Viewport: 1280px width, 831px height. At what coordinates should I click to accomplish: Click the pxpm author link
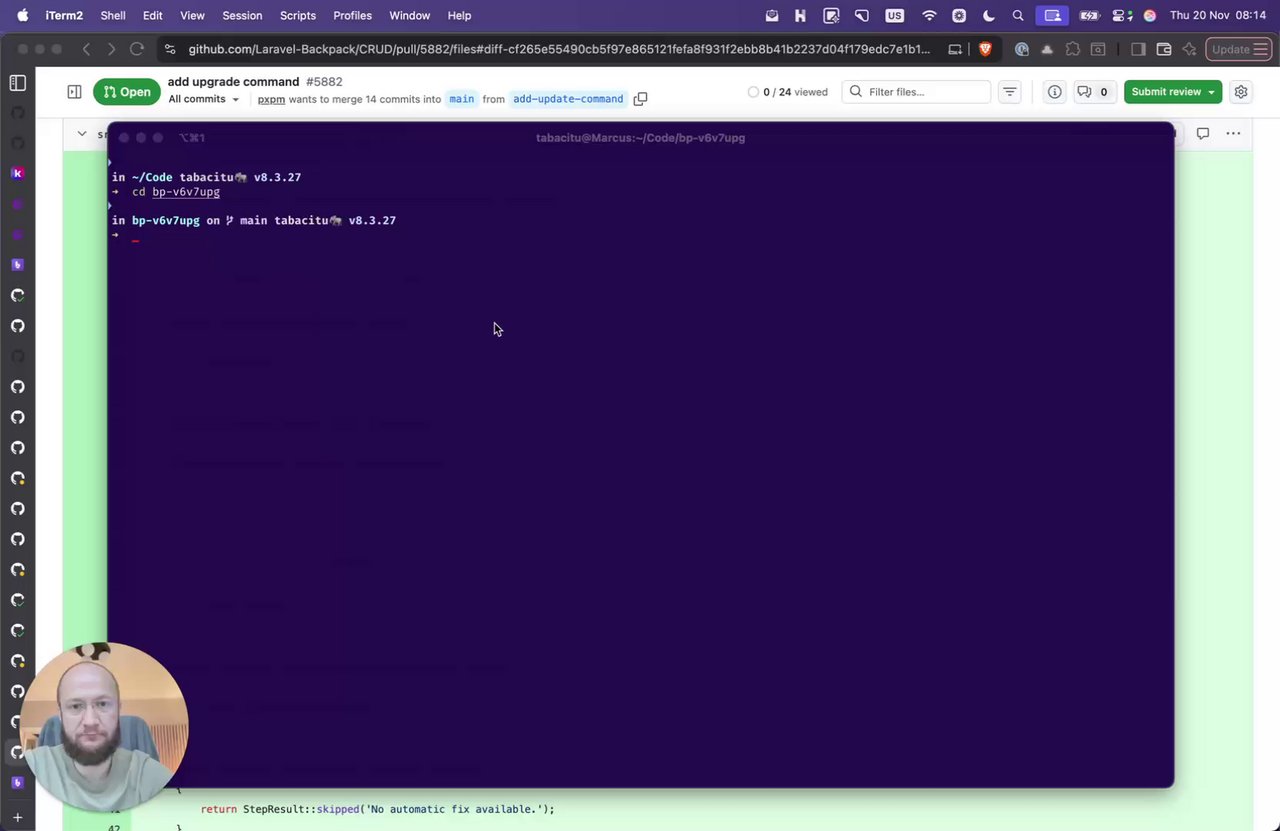tap(271, 99)
